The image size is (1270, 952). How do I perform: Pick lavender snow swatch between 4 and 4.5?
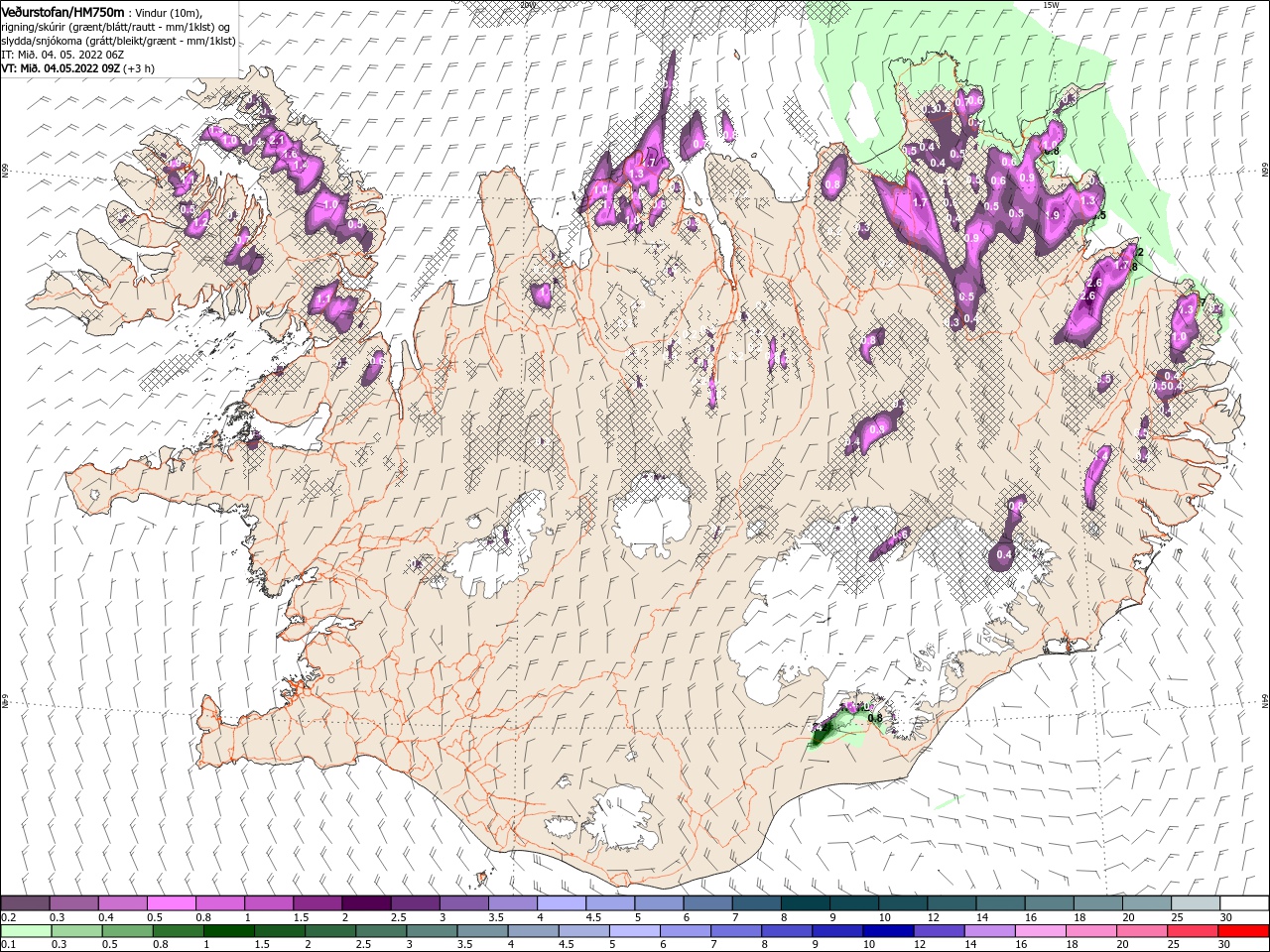(562, 903)
